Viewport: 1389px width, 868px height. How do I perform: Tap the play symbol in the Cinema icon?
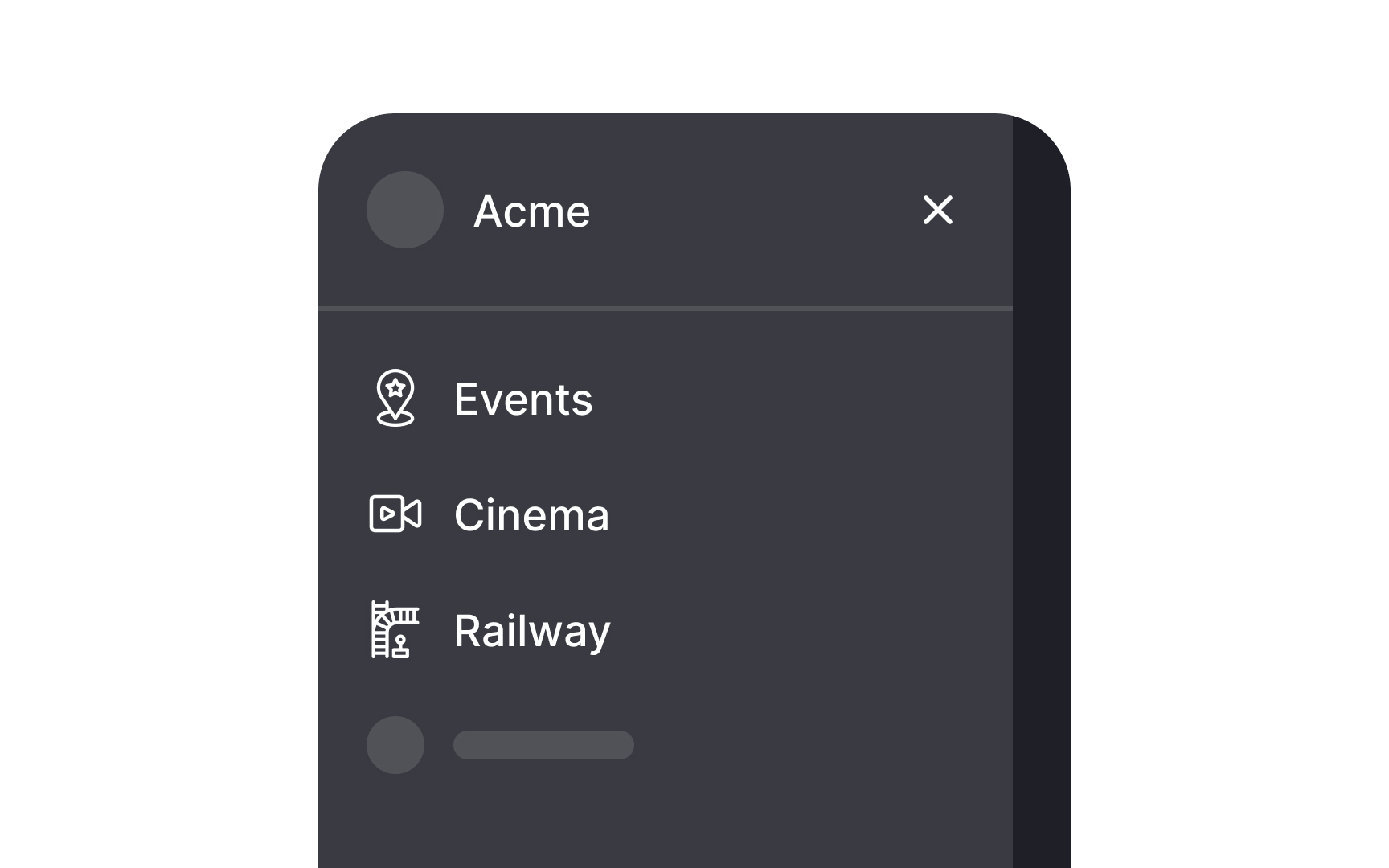click(389, 515)
